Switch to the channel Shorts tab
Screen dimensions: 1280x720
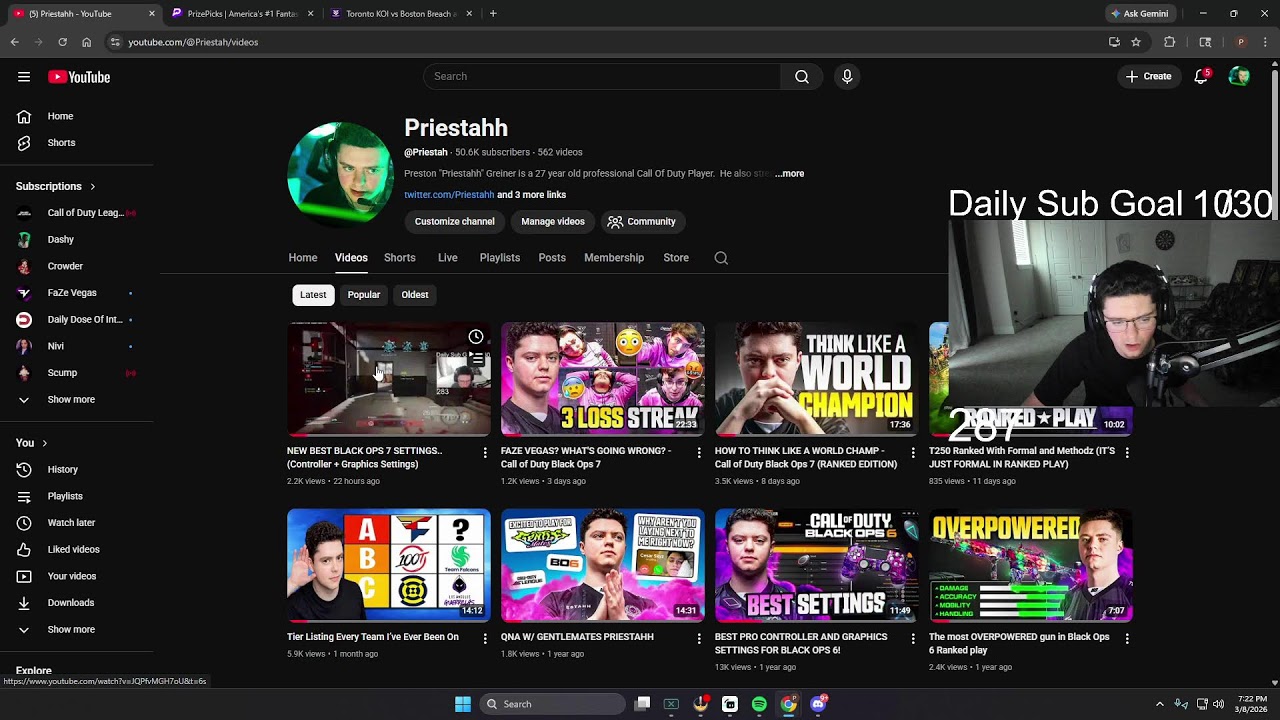tap(400, 258)
